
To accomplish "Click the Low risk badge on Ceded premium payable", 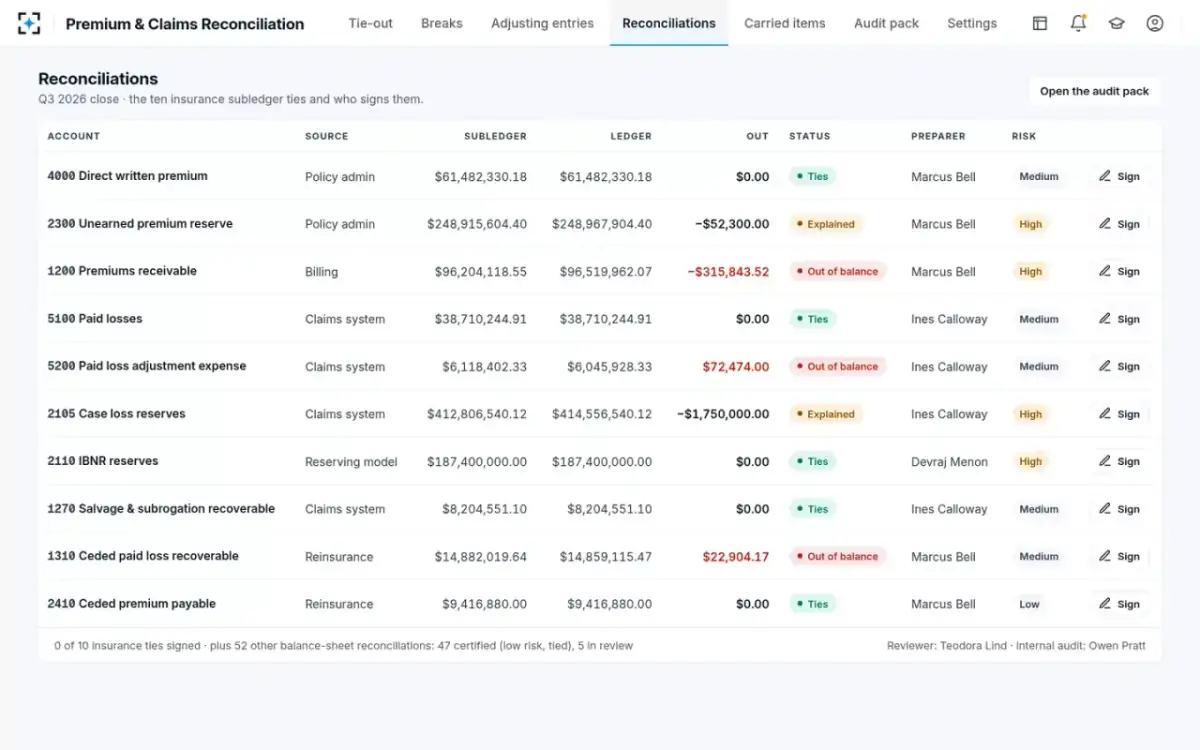I will 1029,604.
